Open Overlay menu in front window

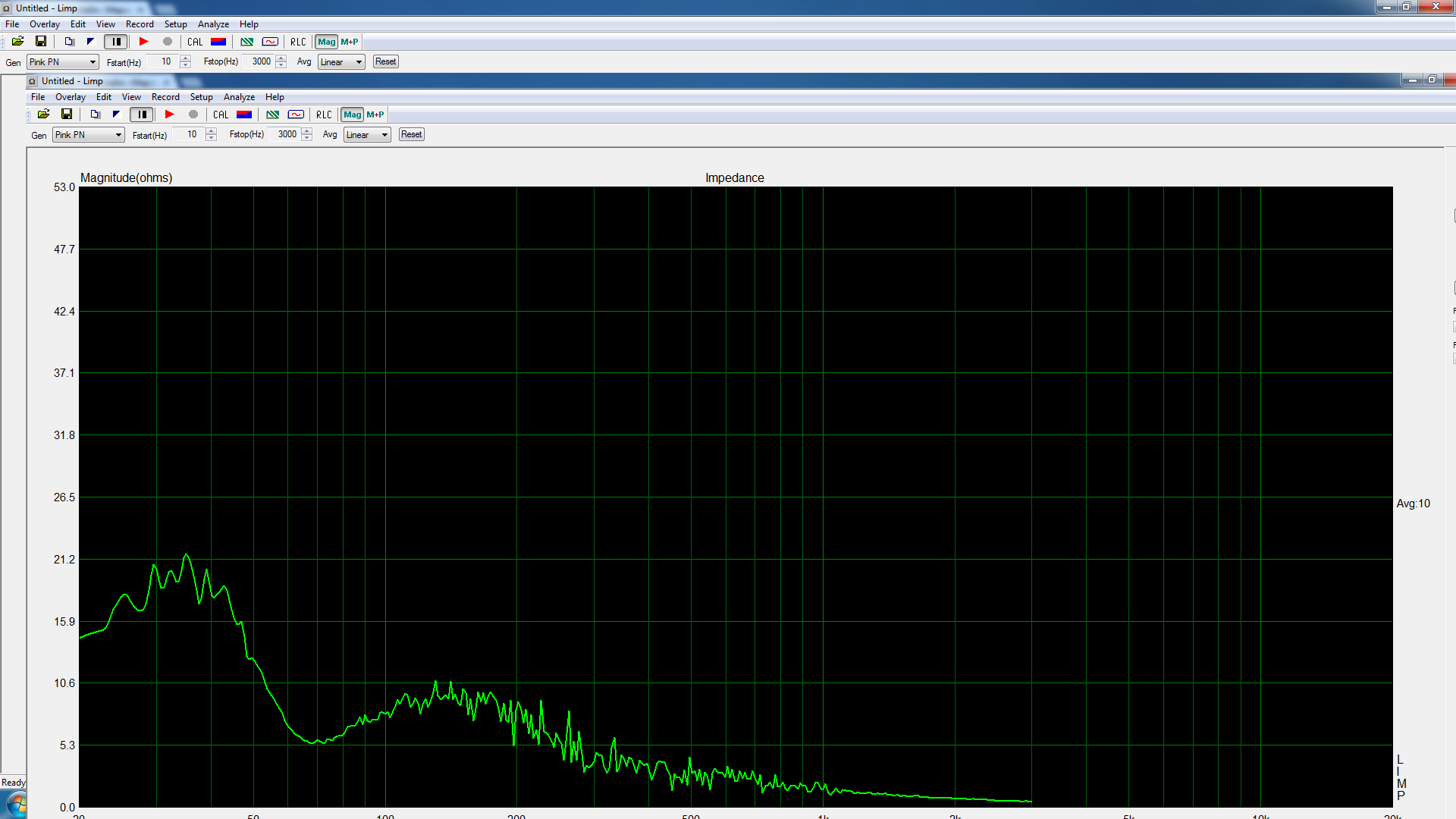(x=71, y=97)
